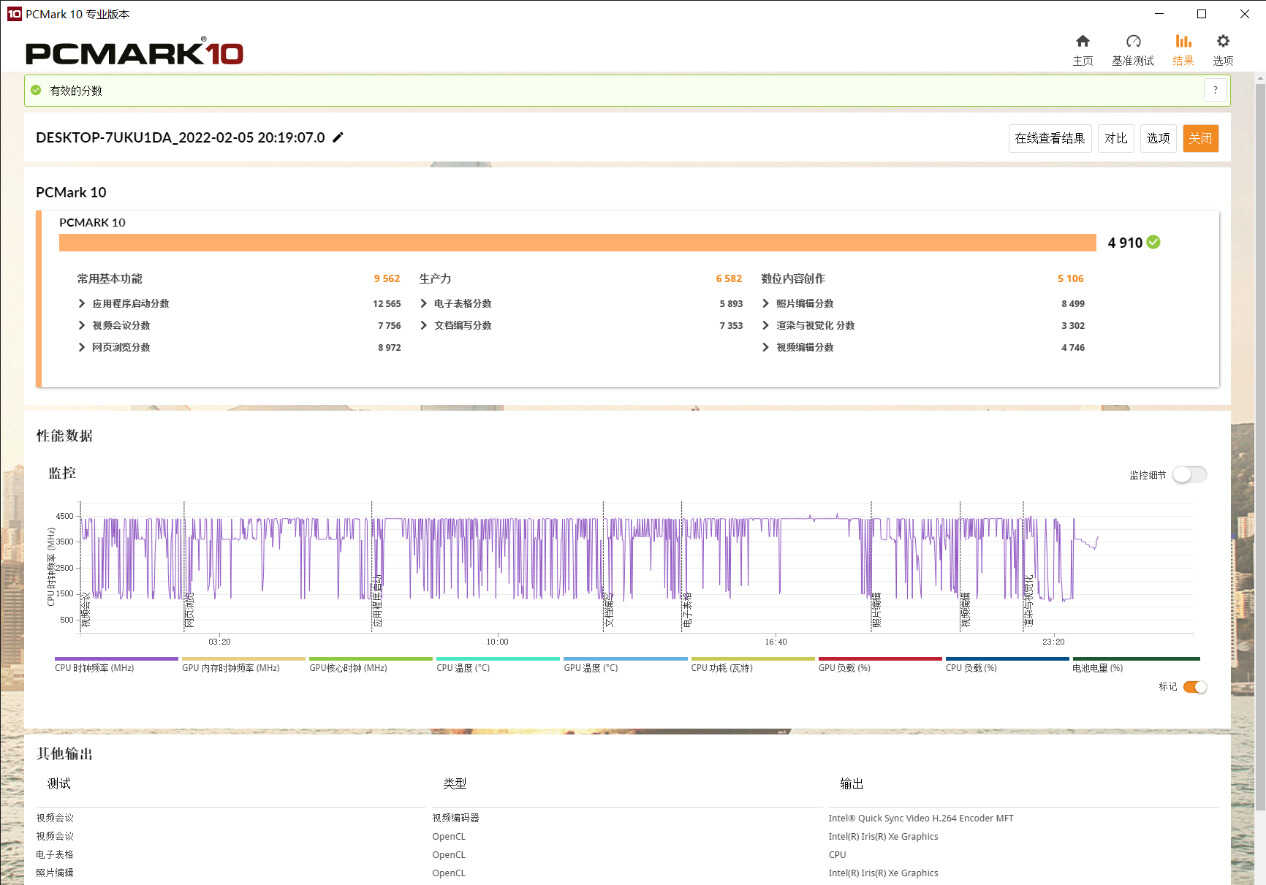Click the 渲染与视觉化 marker in the chart

[1028, 602]
